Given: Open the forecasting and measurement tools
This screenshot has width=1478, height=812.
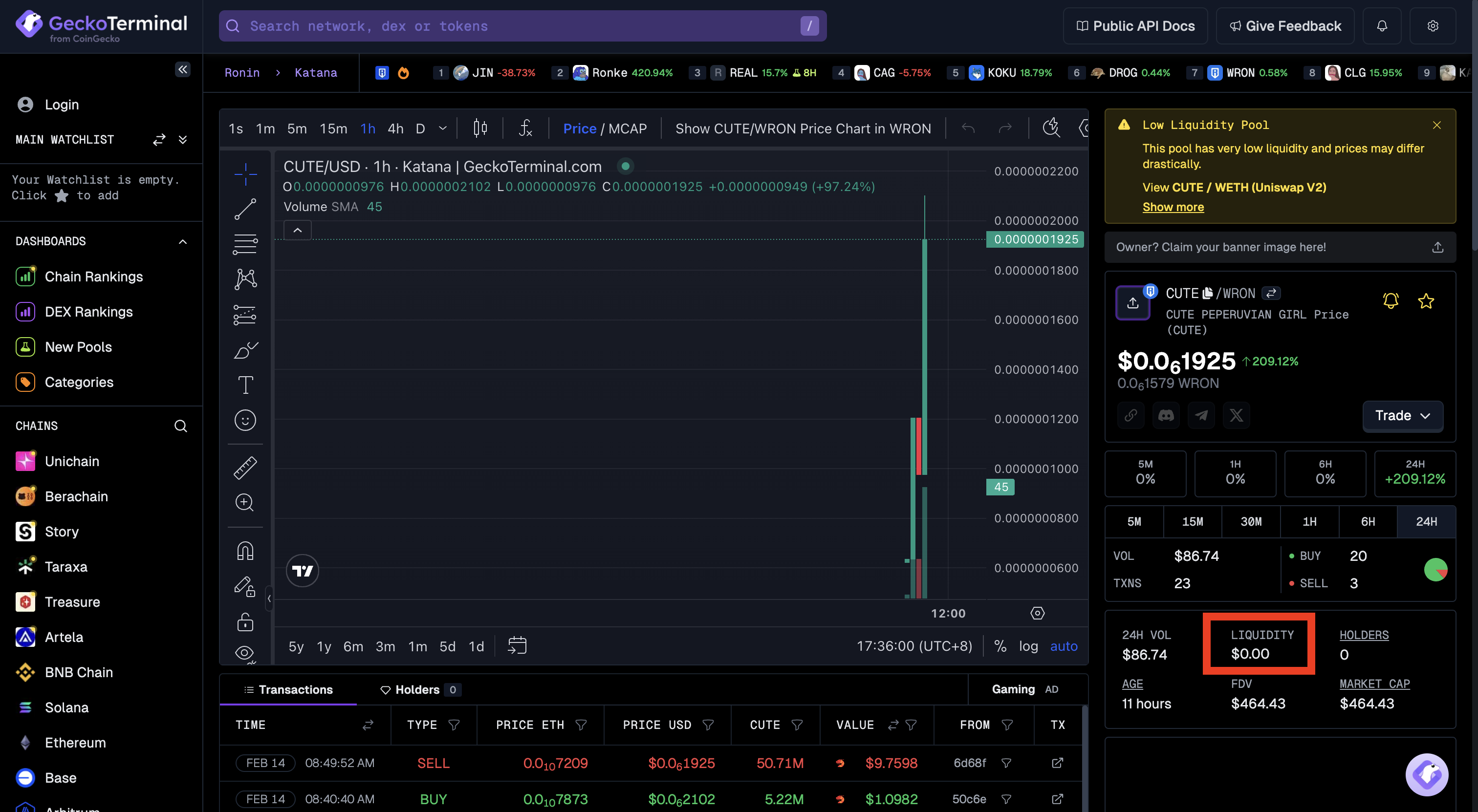Looking at the screenshot, I should click(245, 315).
